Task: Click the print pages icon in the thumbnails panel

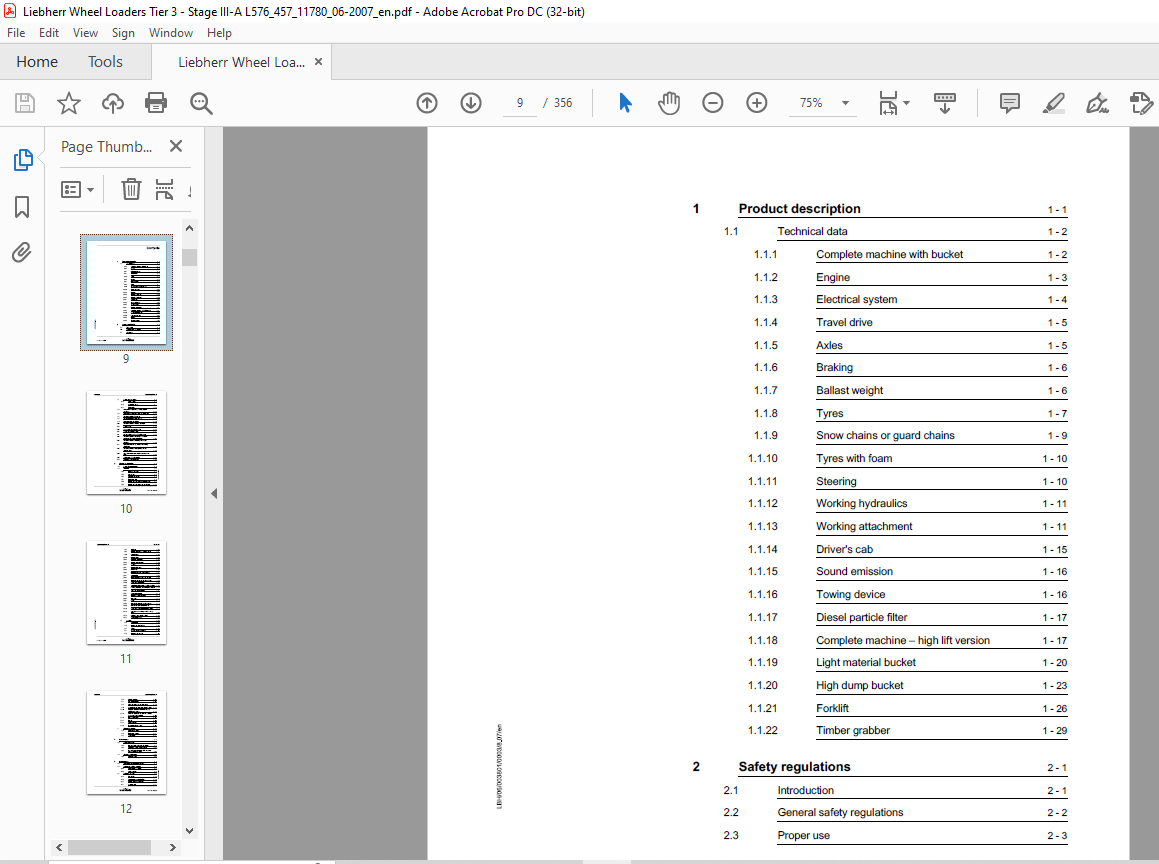Action: point(164,189)
